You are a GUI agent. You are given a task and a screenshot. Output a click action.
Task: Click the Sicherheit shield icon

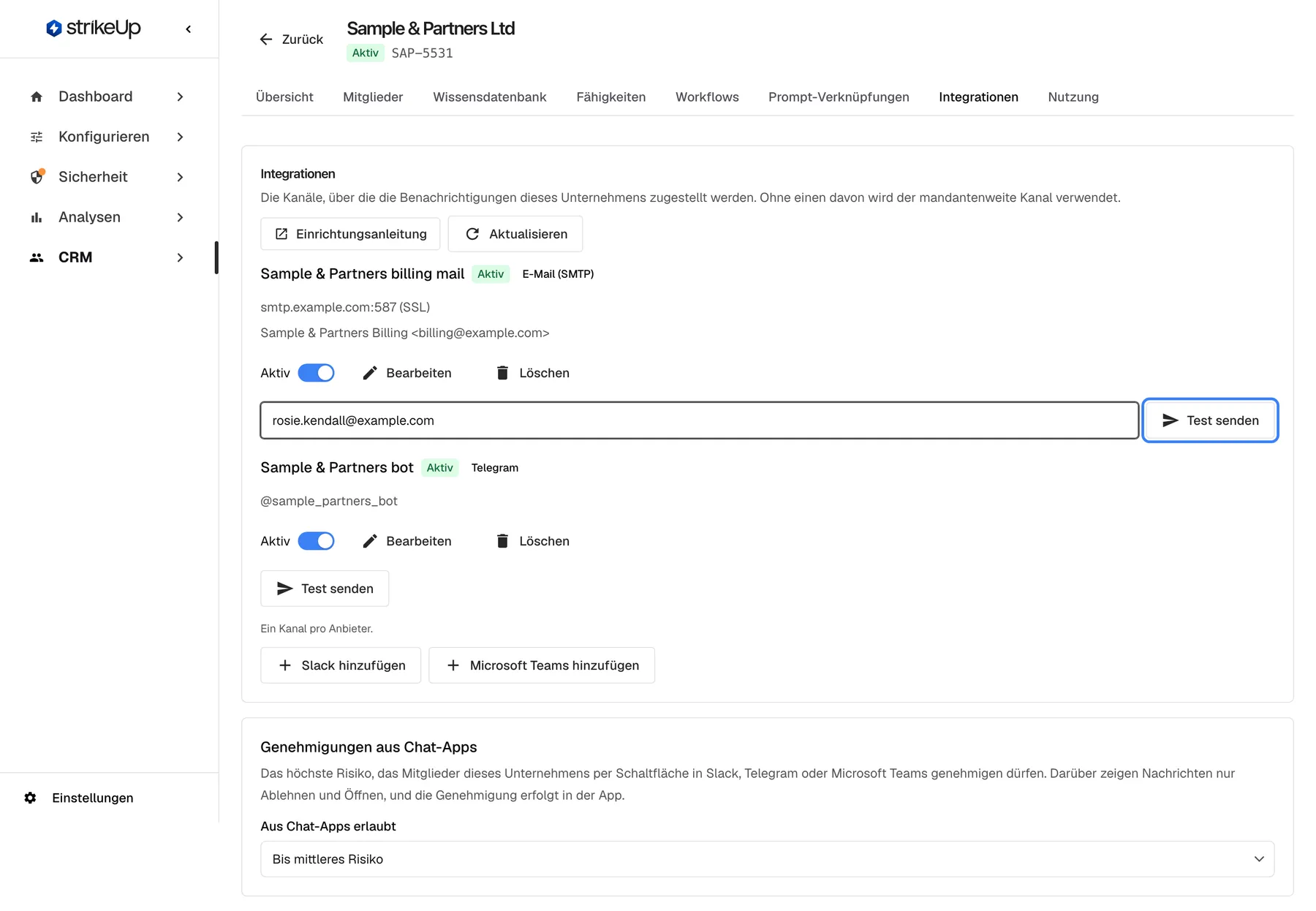click(x=37, y=177)
